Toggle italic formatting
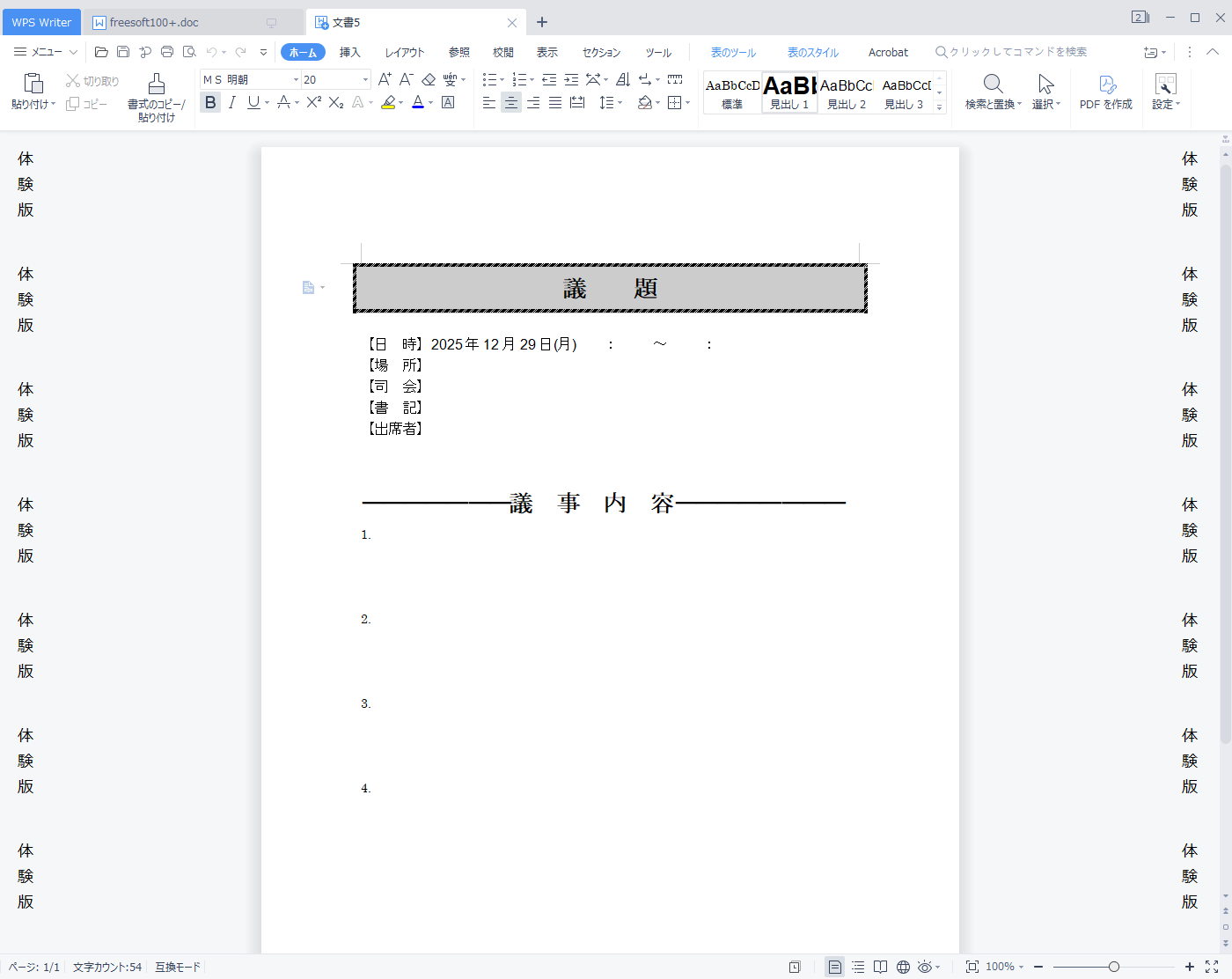 click(232, 103)
